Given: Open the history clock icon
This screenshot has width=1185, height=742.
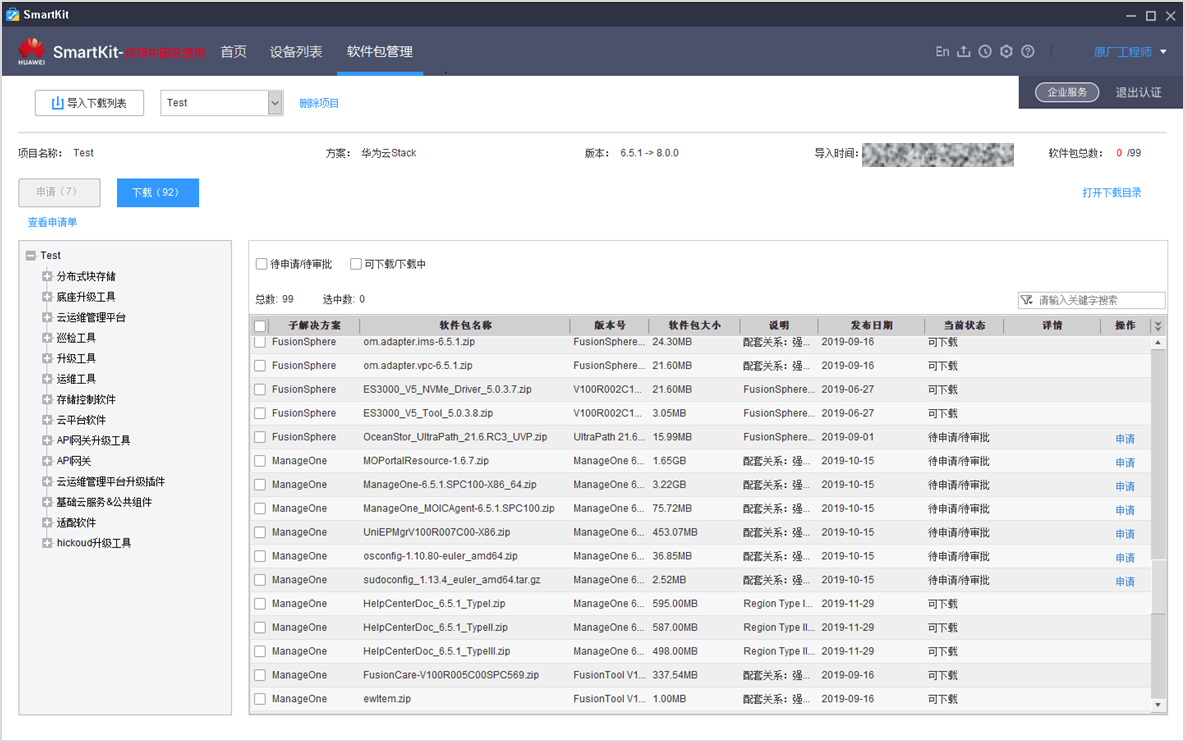Looking at the screenshot, I should [985, 51].
